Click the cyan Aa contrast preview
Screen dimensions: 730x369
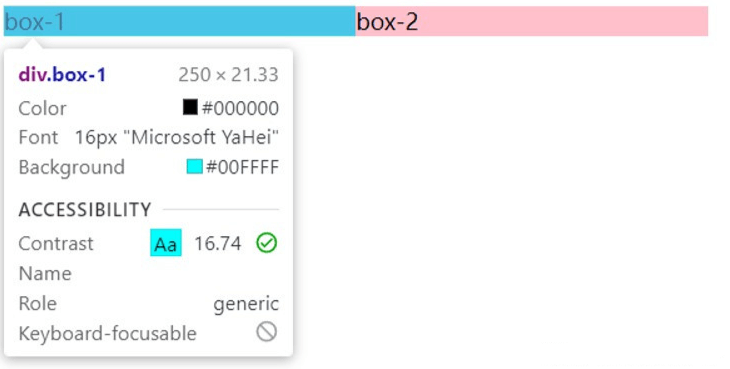[166, 242]
